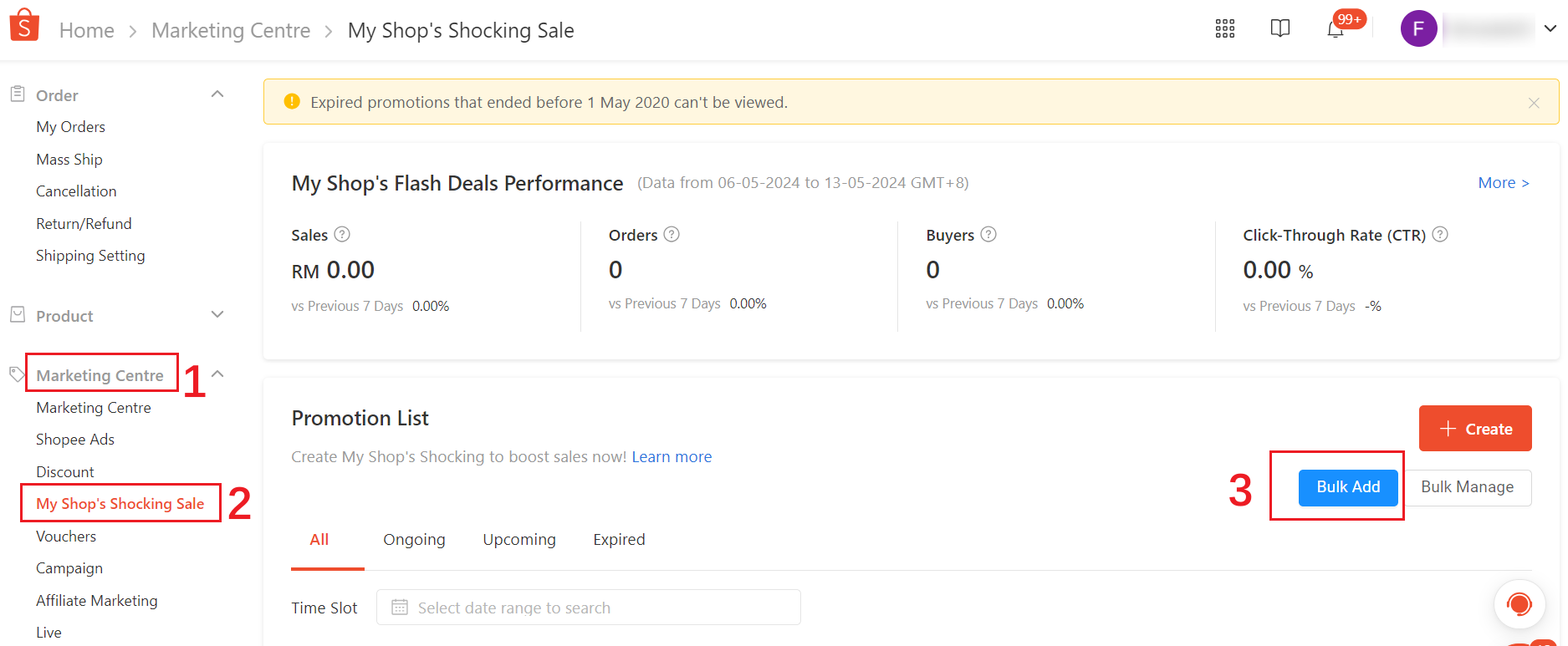
Task: Open Cancellation in sidebar
Action: [x=76, y=191]
